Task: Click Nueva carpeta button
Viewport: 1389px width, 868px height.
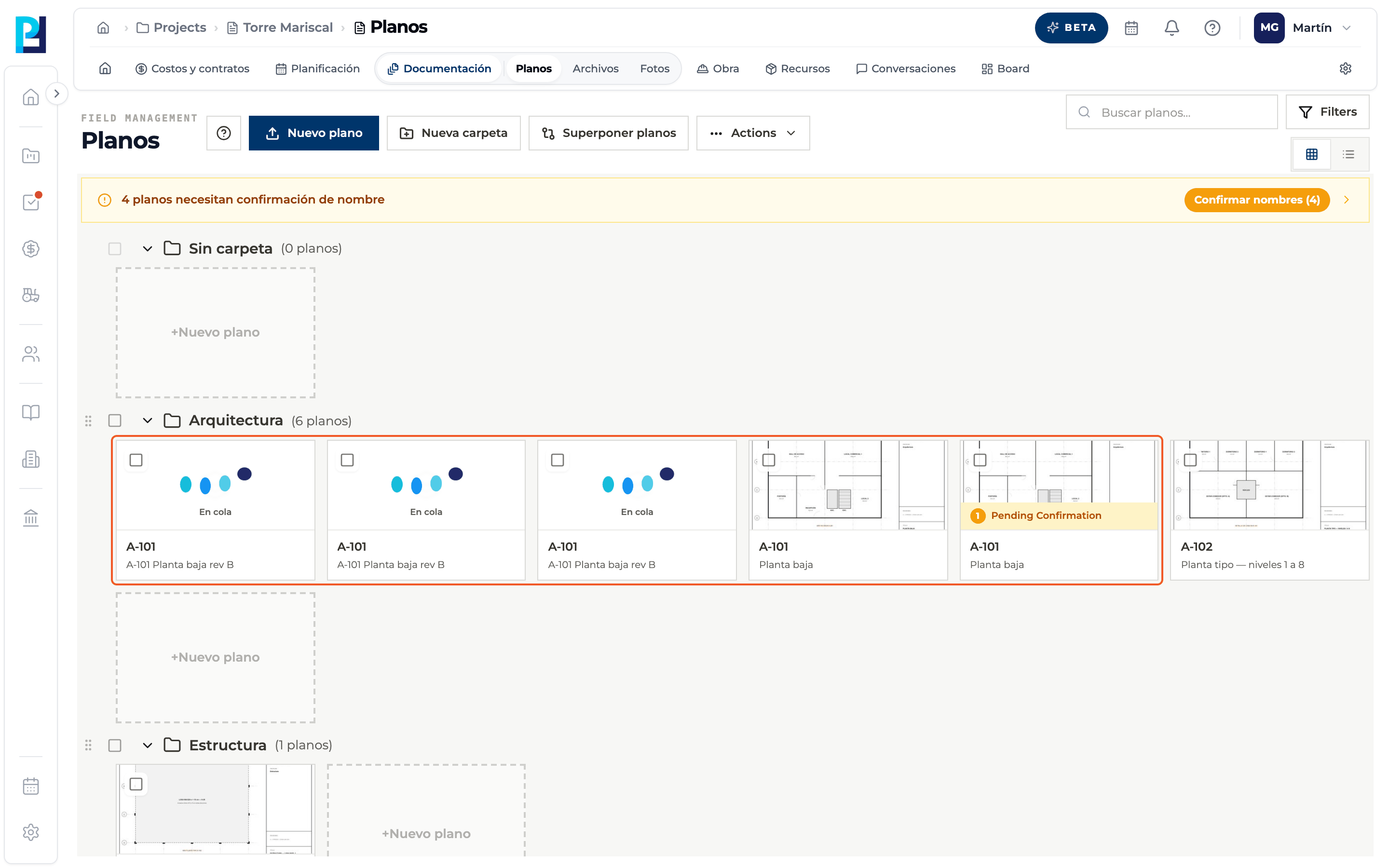Action: tap(453, 133)
